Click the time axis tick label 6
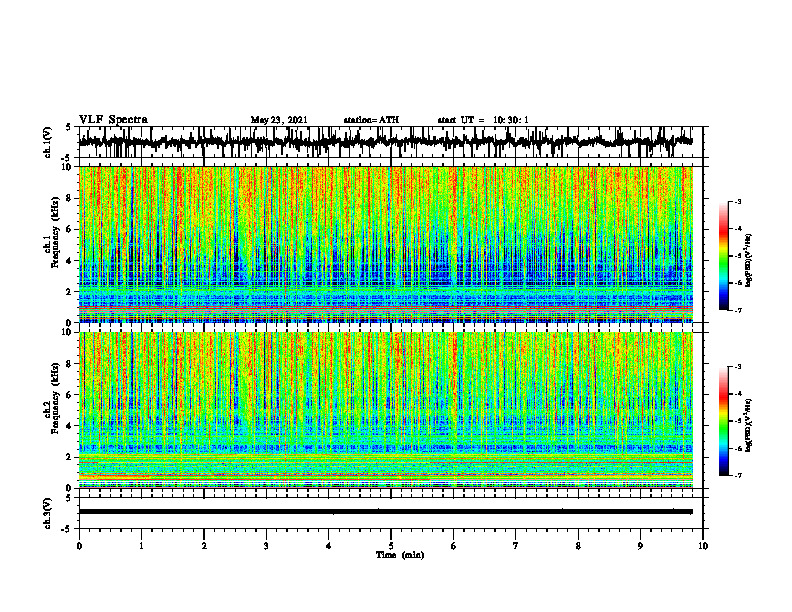792x612 pixels. [454, 546]
